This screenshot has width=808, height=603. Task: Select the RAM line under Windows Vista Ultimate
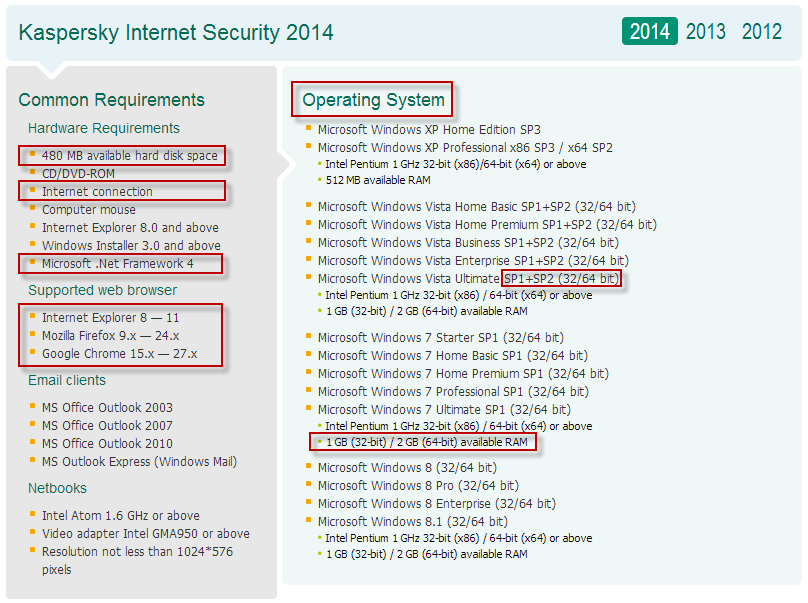[x=427, y=311]
